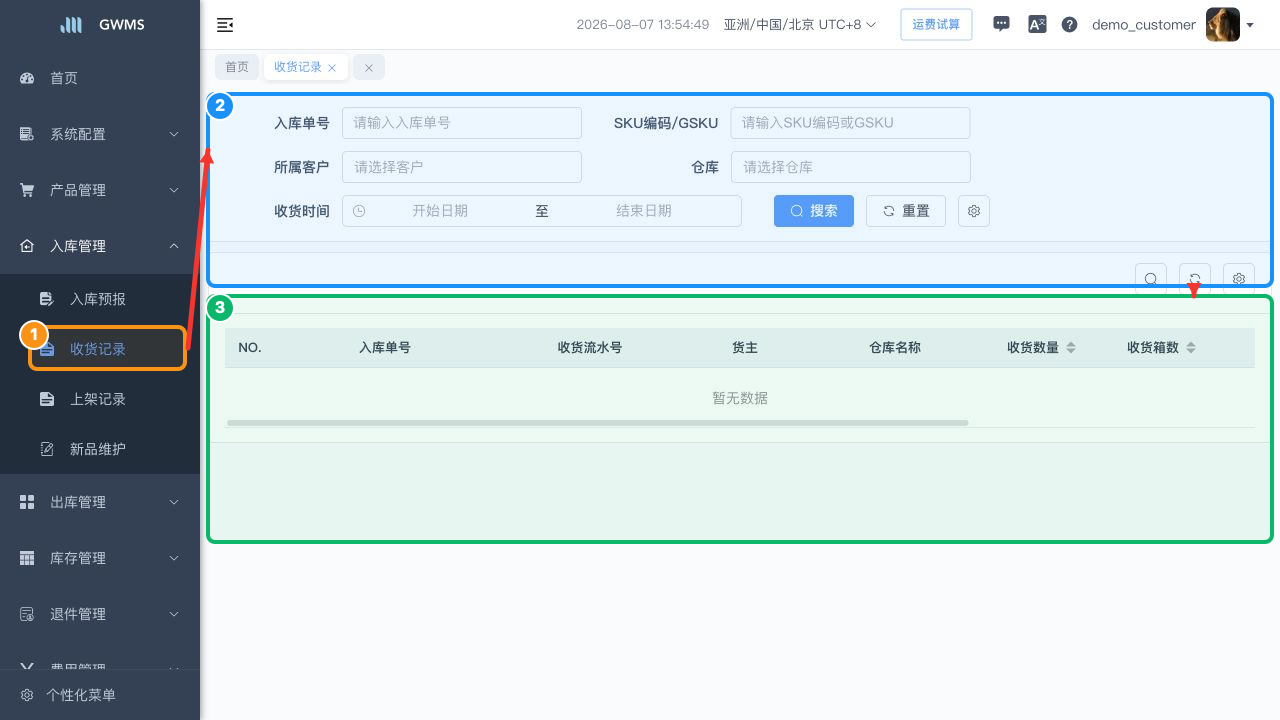
Task: Click the 首页 dashboard icon in sidebar
Action: pos(27,78)
